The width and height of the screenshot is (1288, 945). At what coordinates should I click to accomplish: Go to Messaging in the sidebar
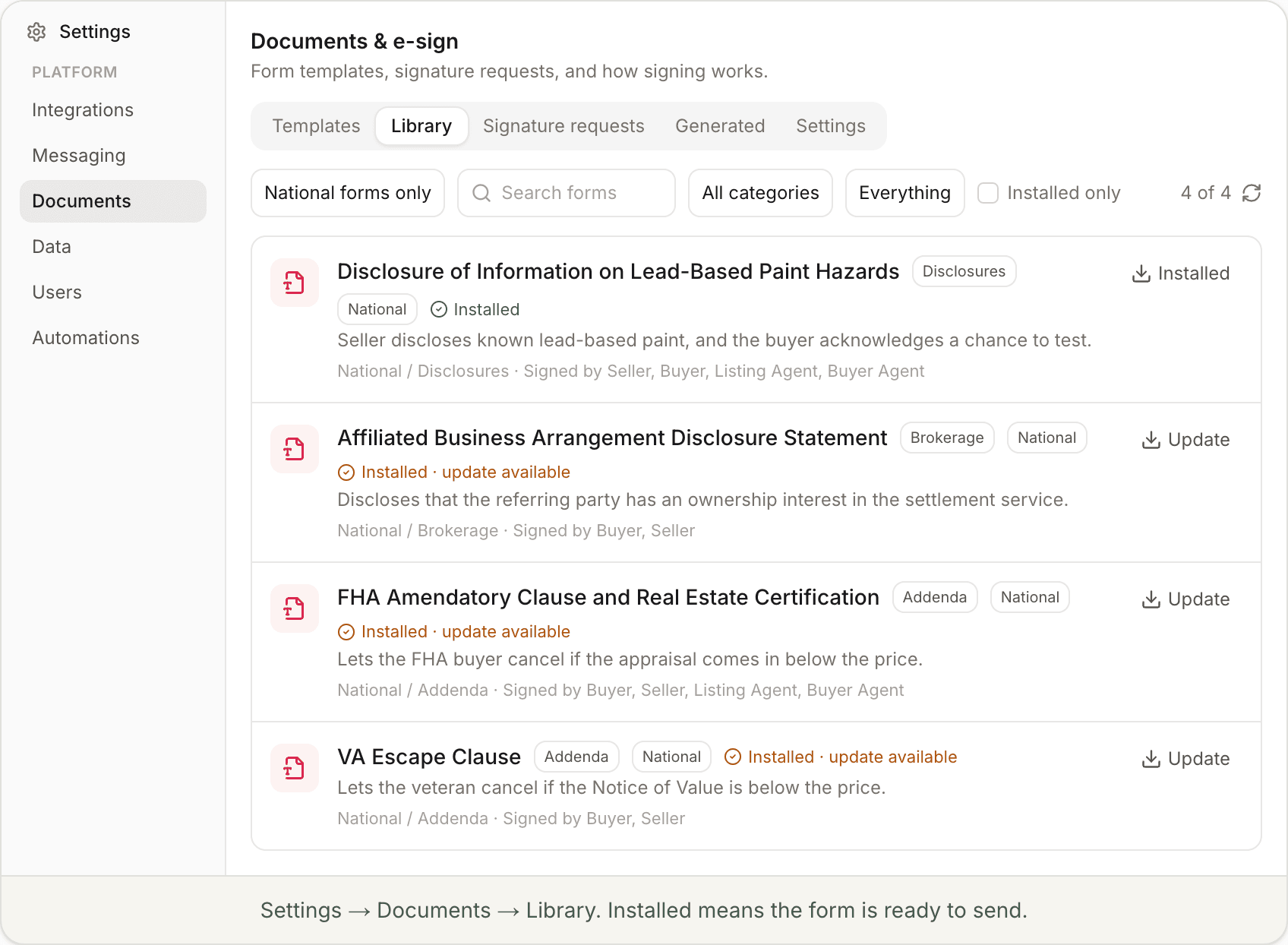(x=113, y=156)
